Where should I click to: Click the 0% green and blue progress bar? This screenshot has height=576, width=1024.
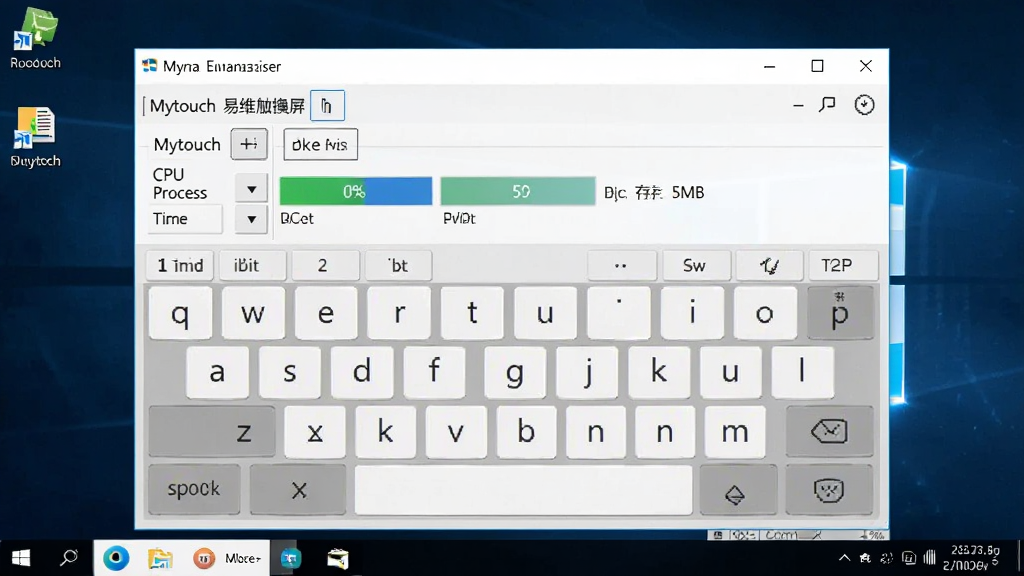[356, 191]
